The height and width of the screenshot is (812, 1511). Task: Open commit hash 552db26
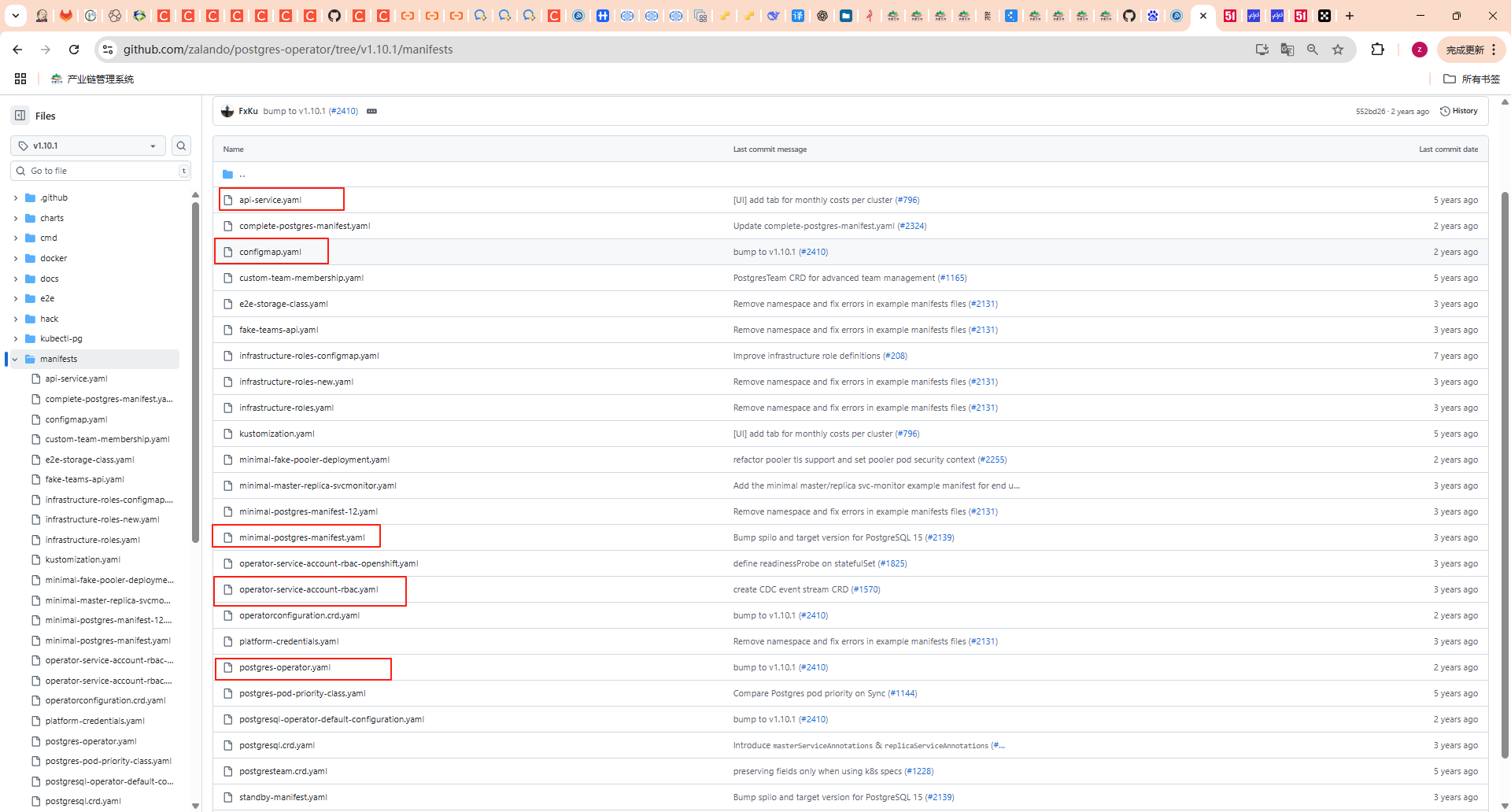(1370, 112)
